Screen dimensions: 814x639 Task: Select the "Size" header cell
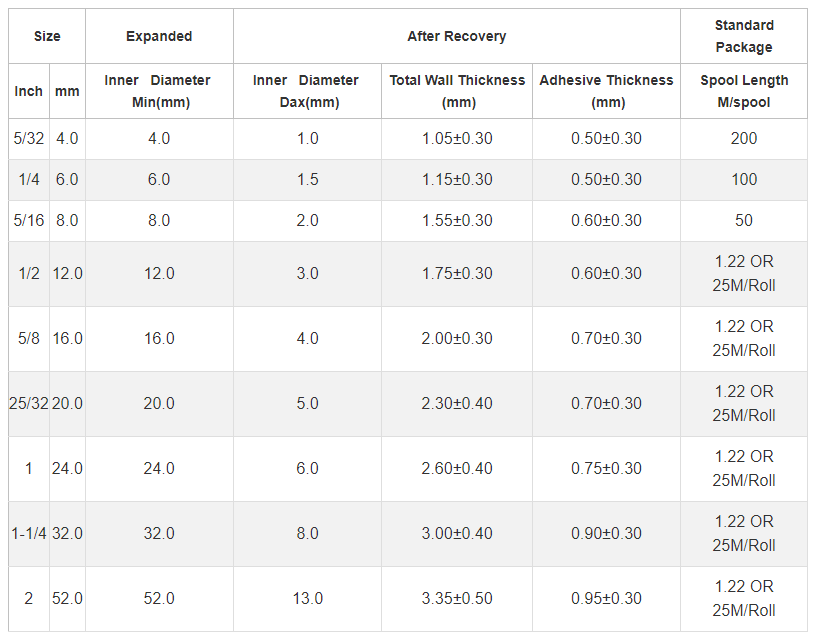pyautogui.click(x=47, y=36)
